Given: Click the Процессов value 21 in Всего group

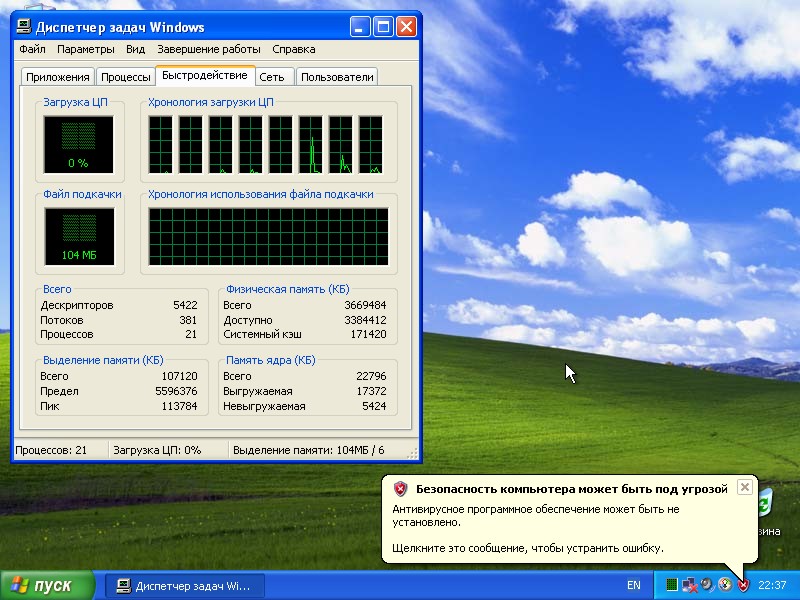Looking at the screenshot, I should (191, 334).
